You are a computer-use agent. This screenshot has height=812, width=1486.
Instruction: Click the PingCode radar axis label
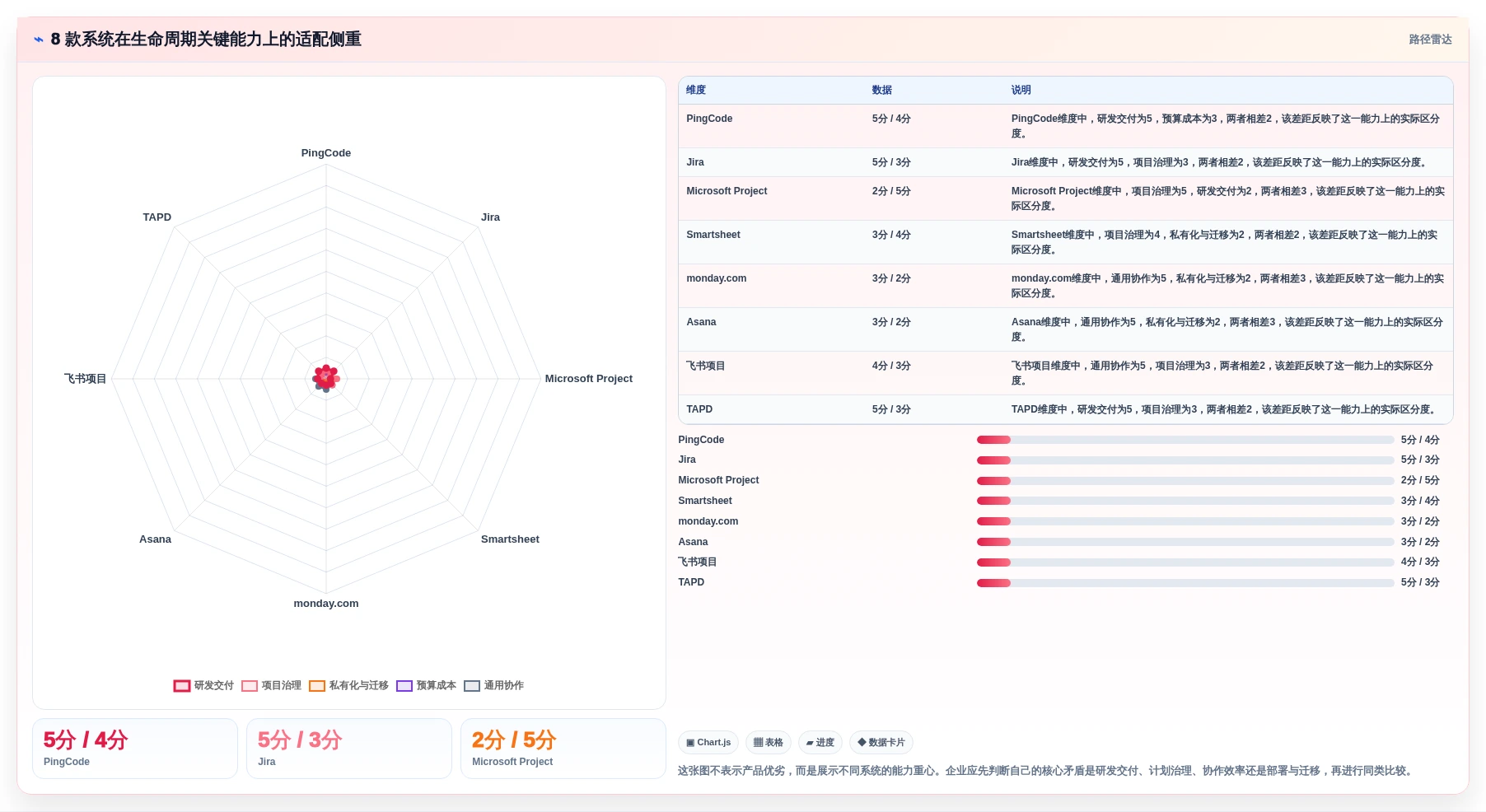pyautogui.click(x=326, y=153)
